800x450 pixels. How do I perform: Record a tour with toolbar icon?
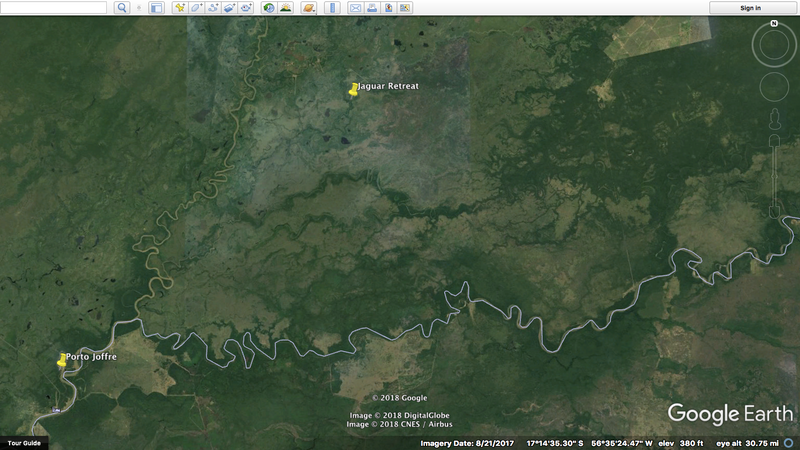tap(246, 8)
